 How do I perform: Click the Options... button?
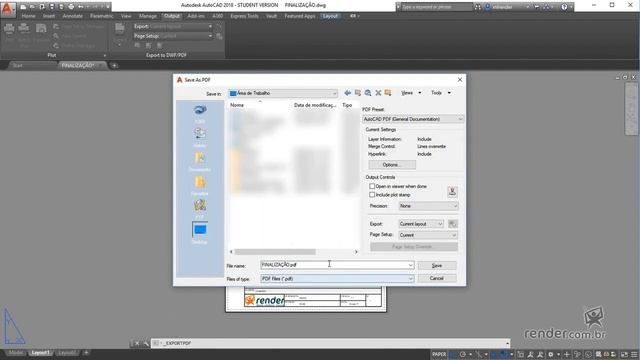pyautogui.click(x=392, y=165)
